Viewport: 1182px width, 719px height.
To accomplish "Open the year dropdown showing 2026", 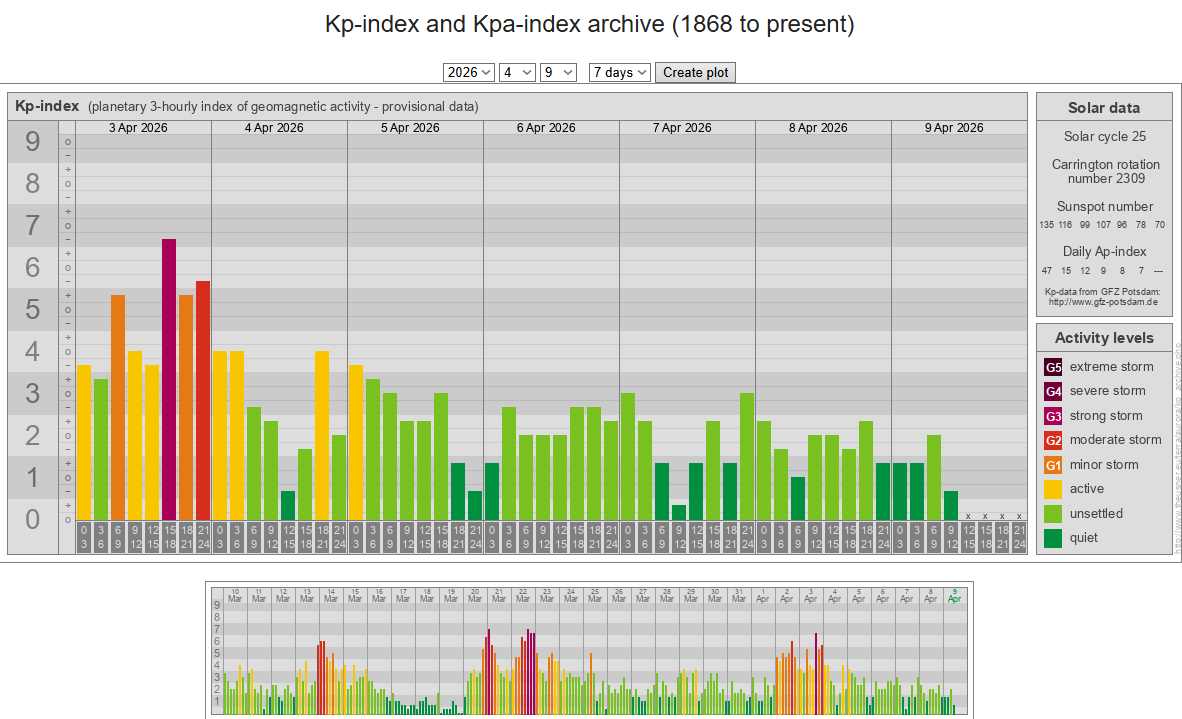I will (469, 72).
